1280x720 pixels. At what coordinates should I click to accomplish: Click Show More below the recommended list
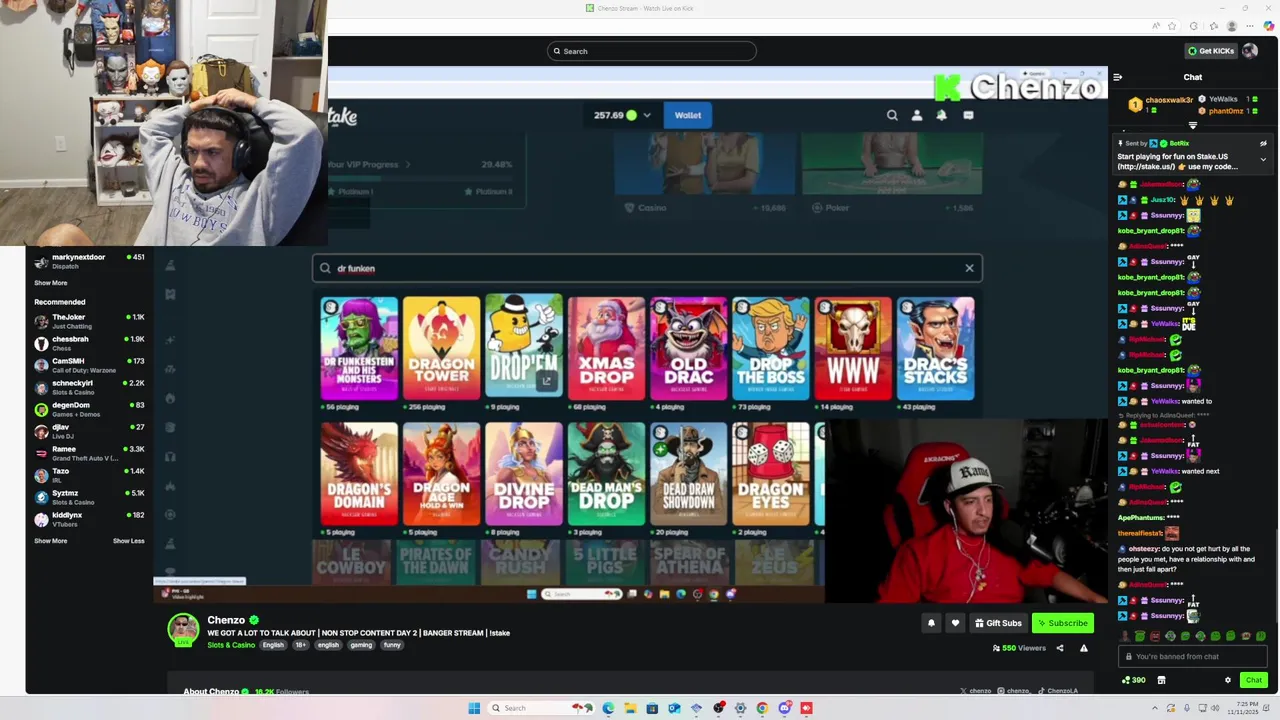point(51,541)
